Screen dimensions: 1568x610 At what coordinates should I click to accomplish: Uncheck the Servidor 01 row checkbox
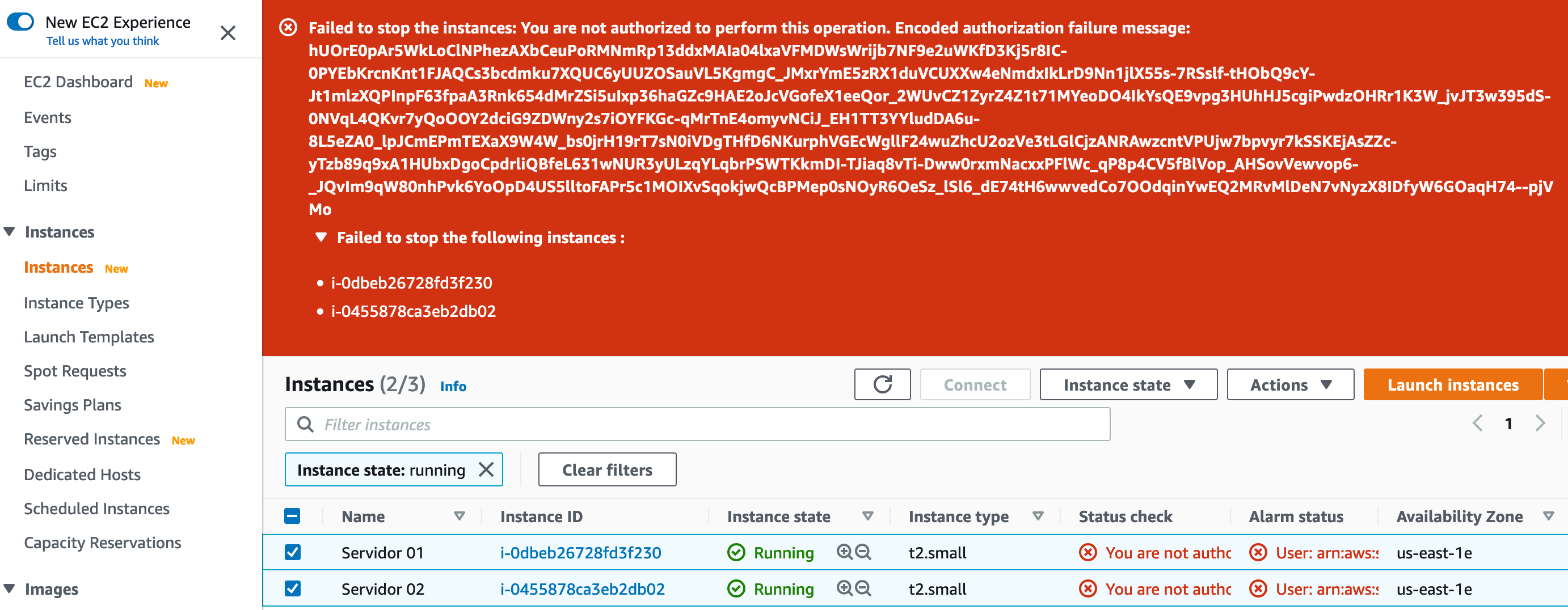point(292,552)
